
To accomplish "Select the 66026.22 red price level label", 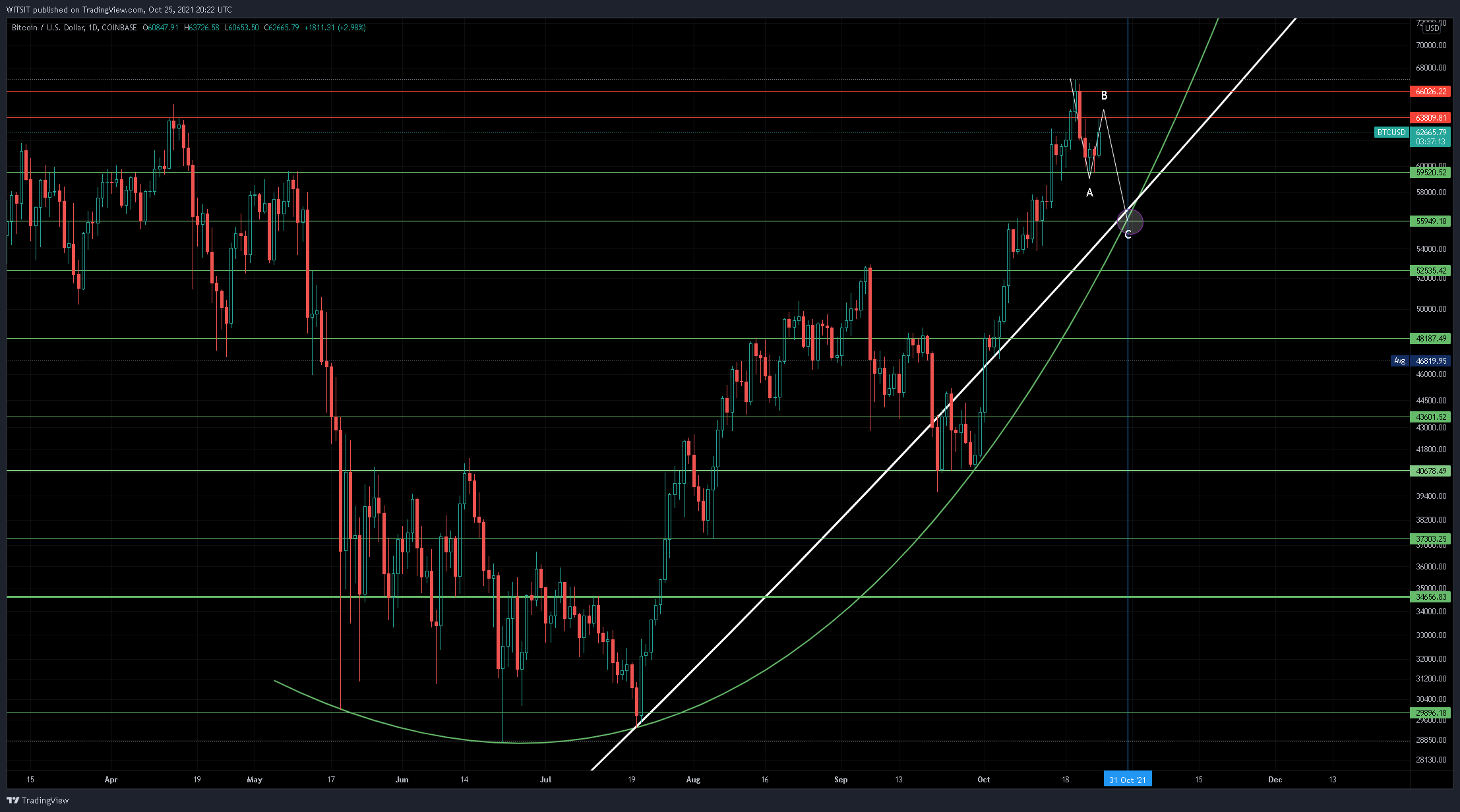I will point(1431,92).
